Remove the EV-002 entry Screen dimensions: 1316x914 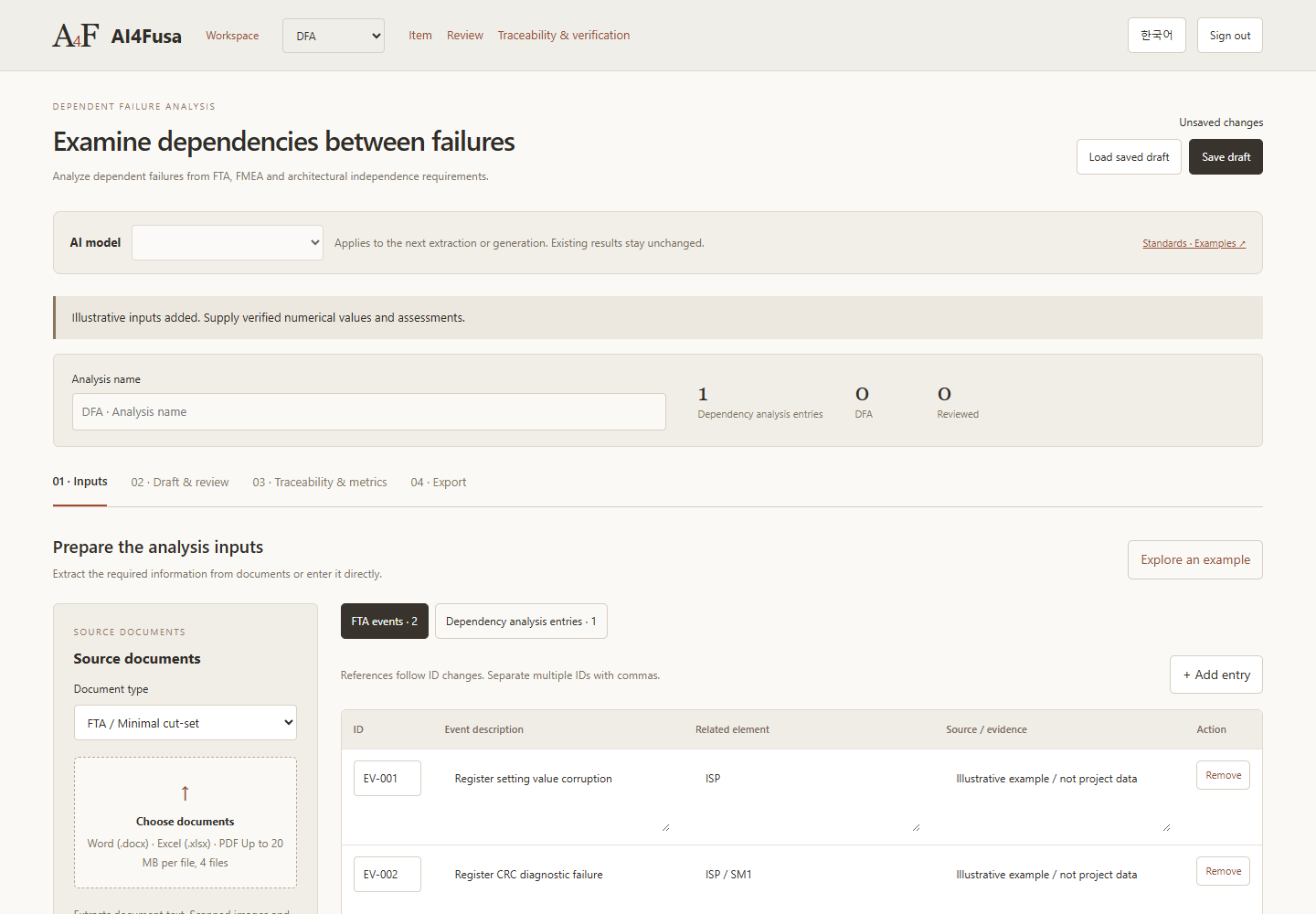[1224, 871]
